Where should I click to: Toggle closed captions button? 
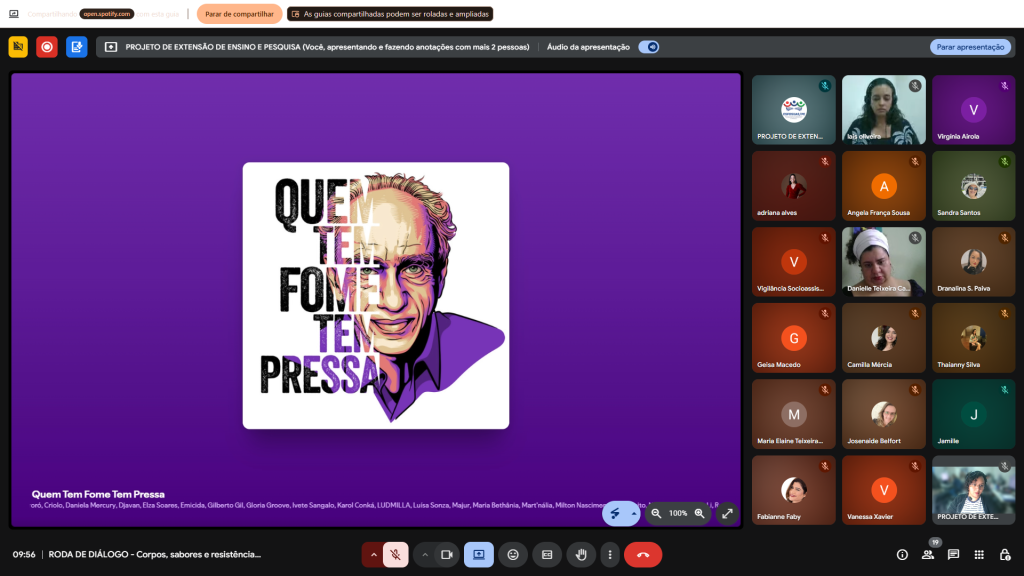[x=546, y=554]
